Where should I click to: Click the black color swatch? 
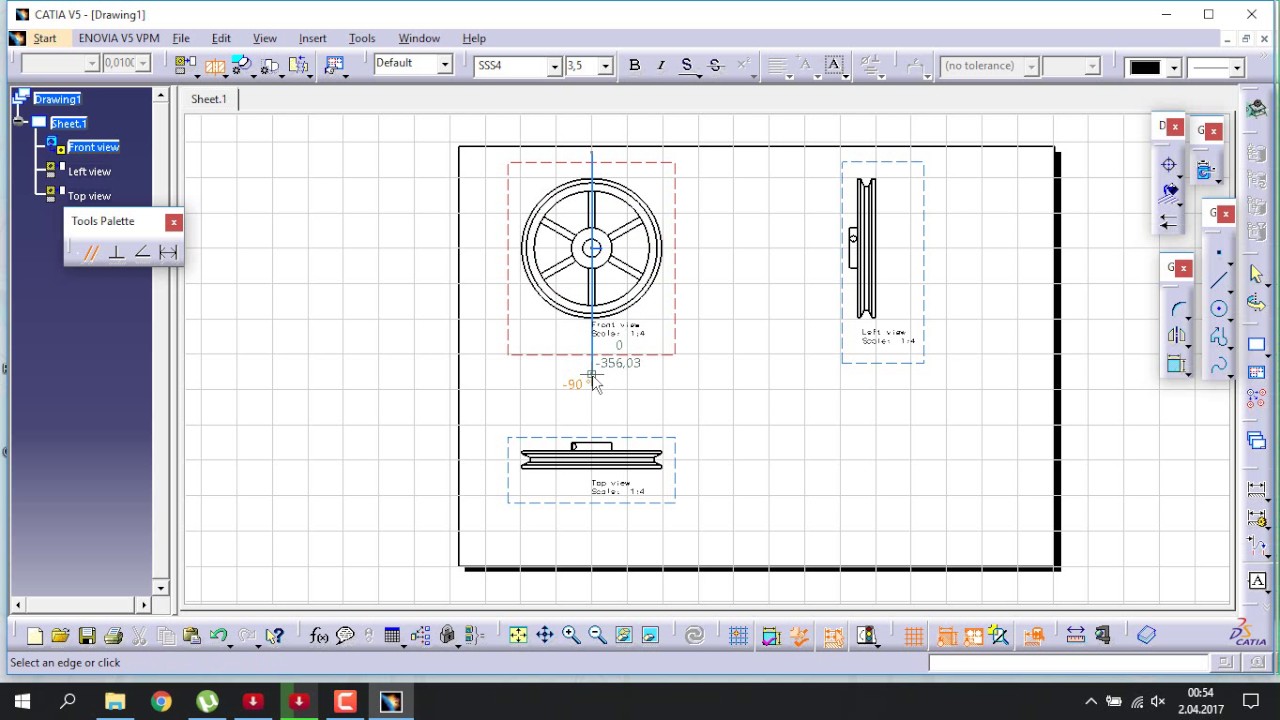tap(1145, 68)
